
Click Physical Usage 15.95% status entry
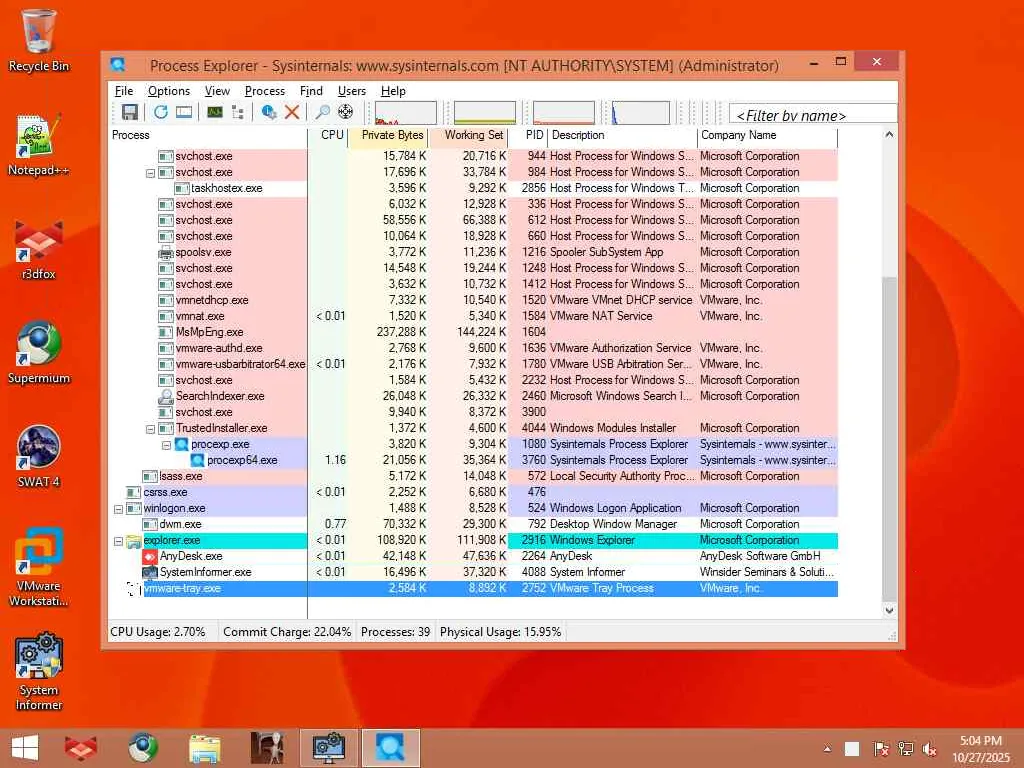point(500,632)
